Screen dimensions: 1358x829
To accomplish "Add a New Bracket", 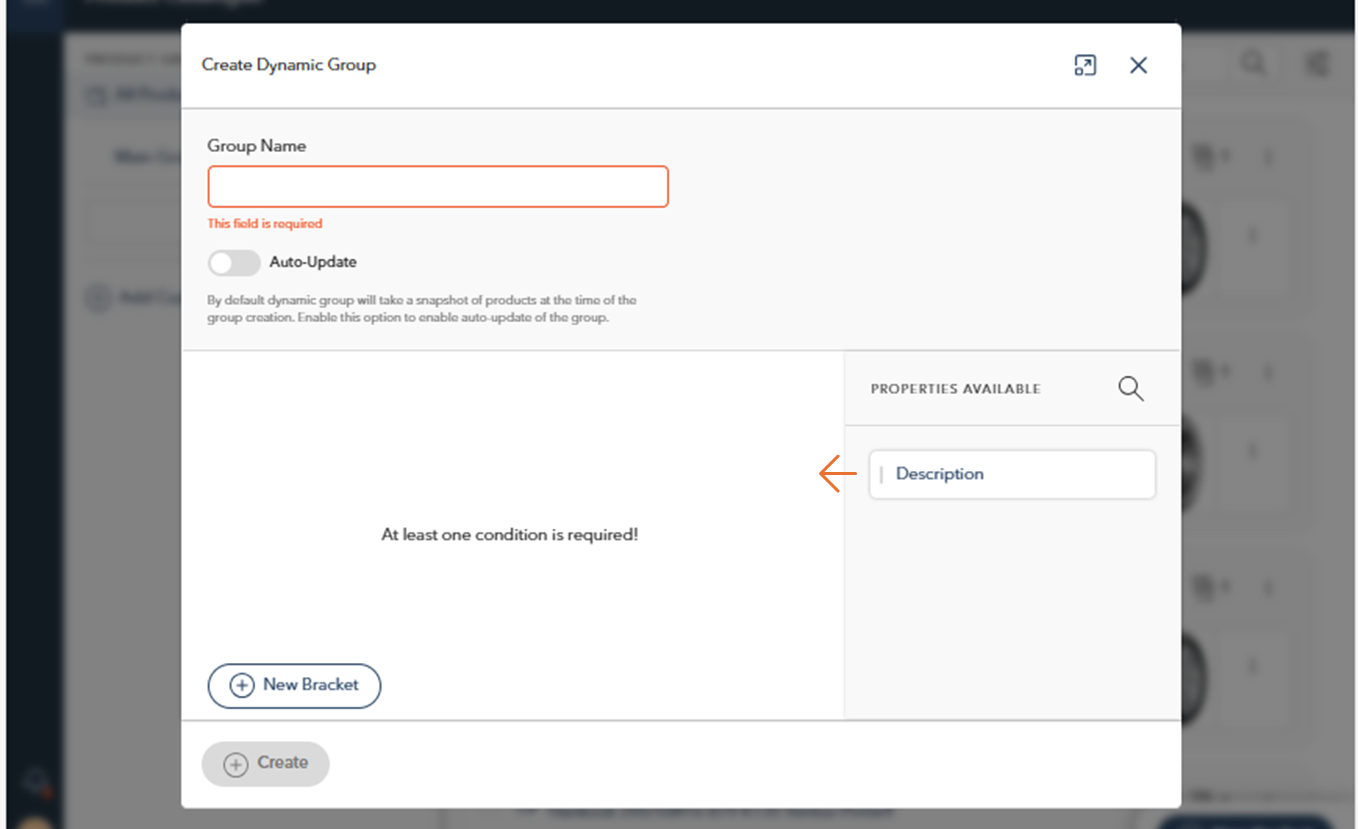I will (294, 685).
